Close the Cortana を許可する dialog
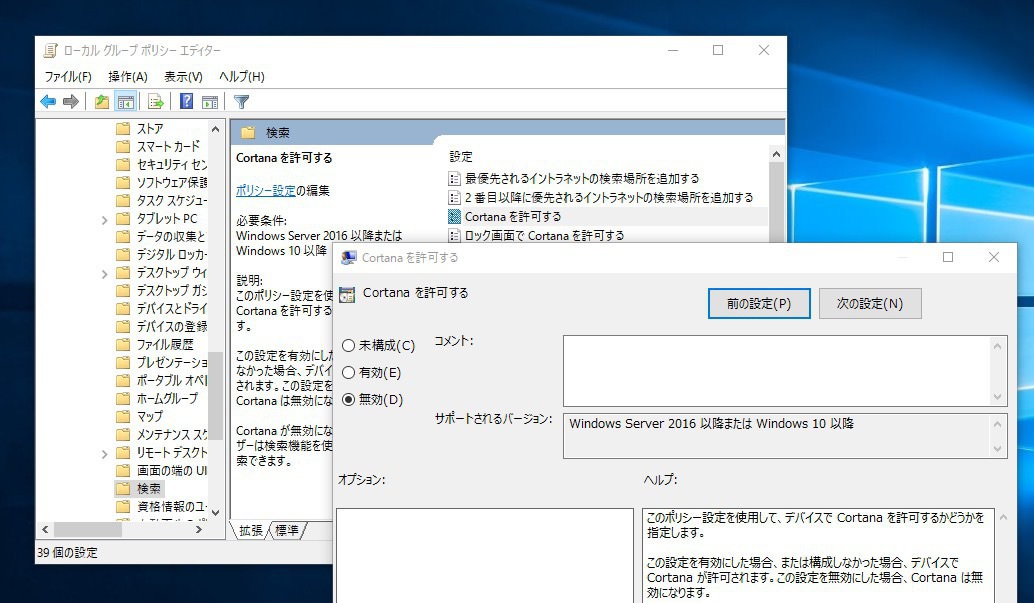The width and height of the screenshot is (1034, 603). pos(994,257)
